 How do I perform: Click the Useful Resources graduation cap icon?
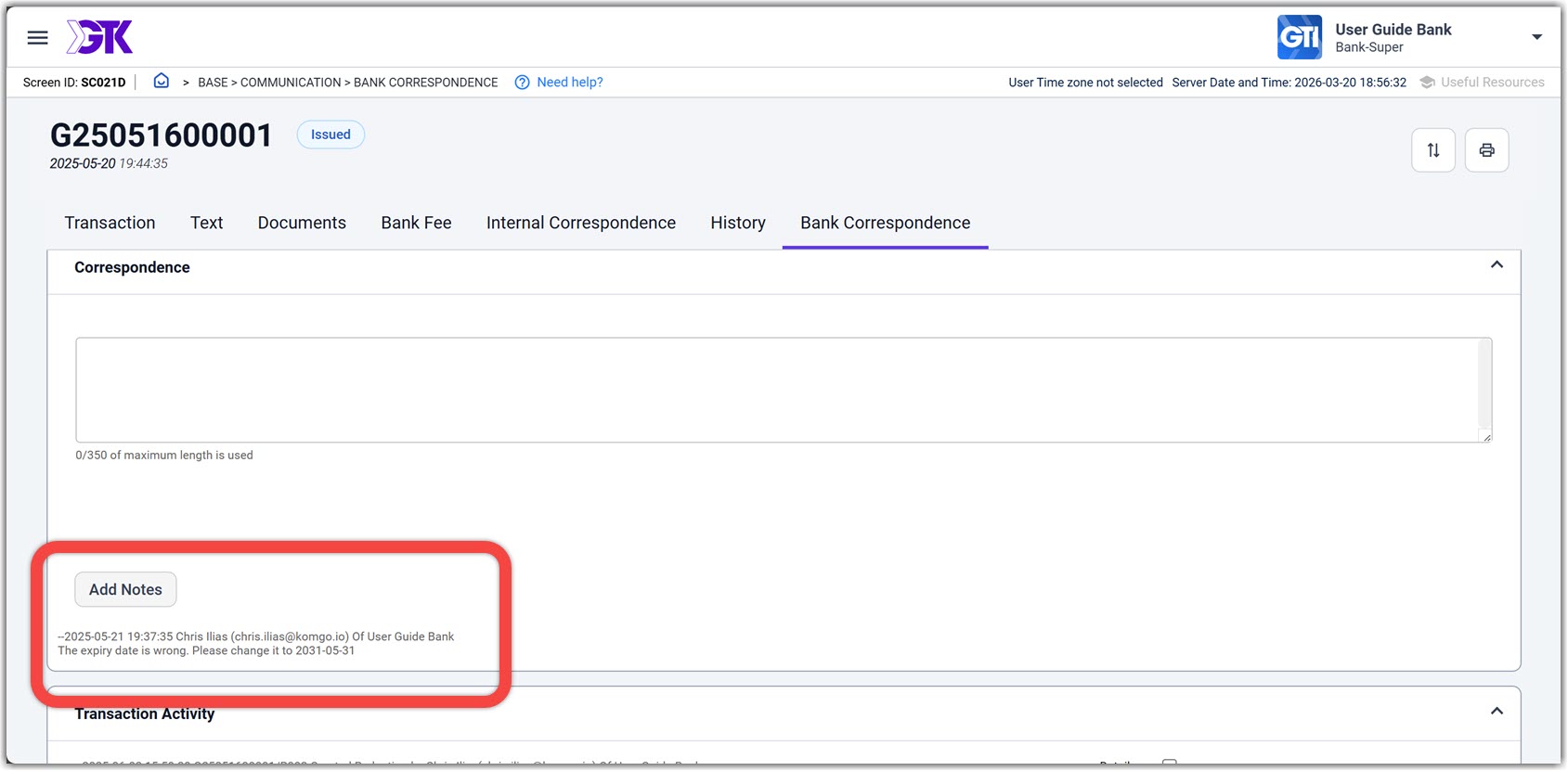pos(1428,82)
